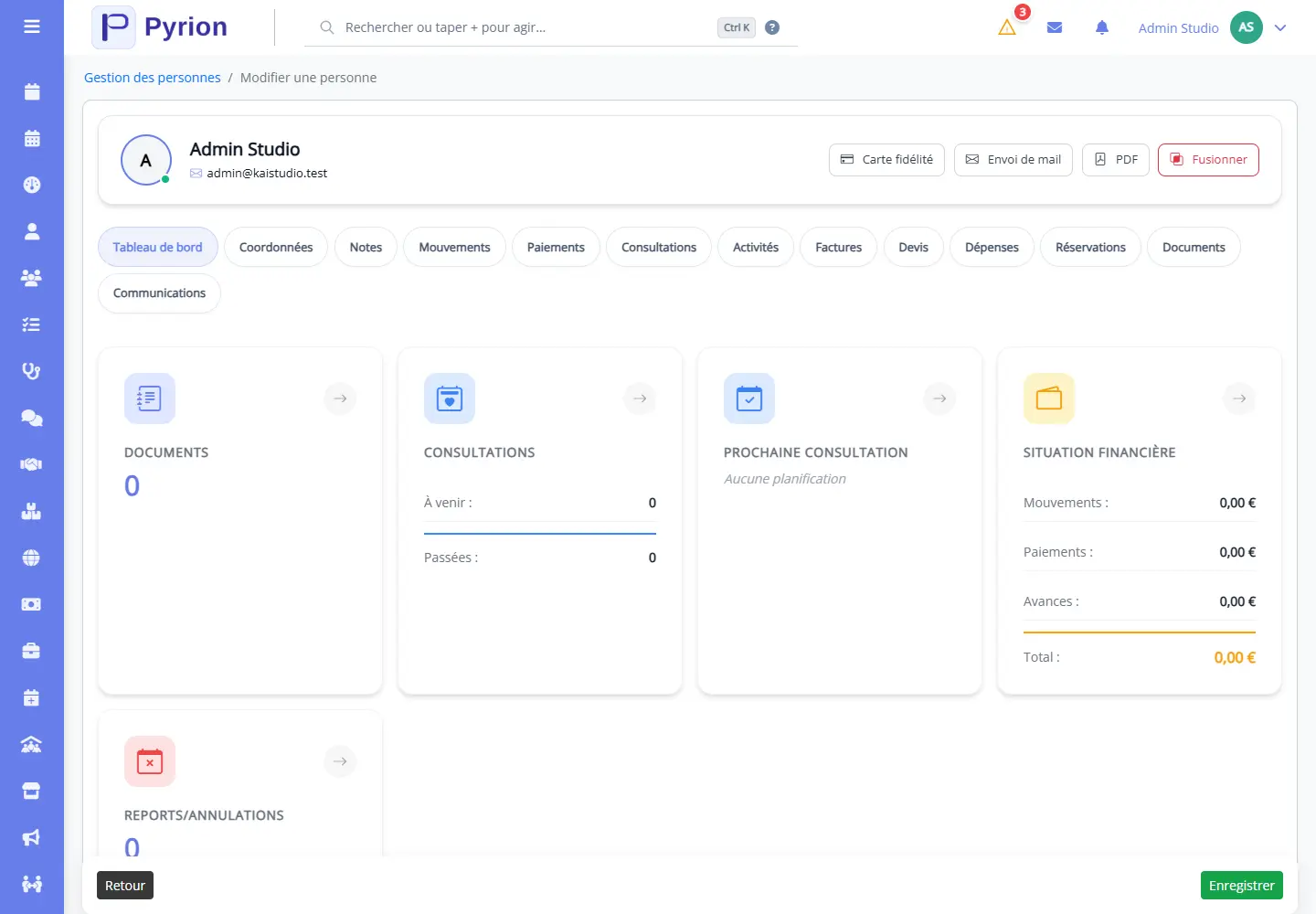Click the profile avatar with letter A
The height and width of the screenshot is (914, 1316).
pyautogui.click(x=146, y=160)
